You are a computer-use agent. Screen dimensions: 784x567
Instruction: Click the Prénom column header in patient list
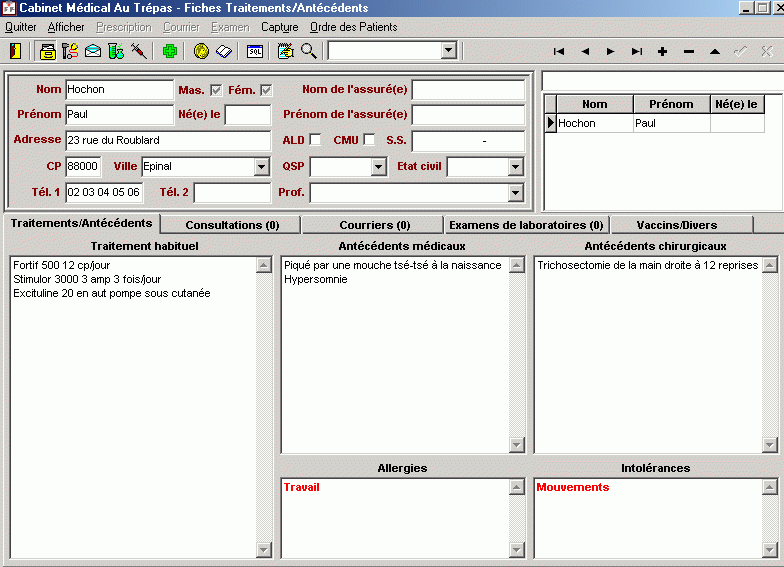point(671,104)
